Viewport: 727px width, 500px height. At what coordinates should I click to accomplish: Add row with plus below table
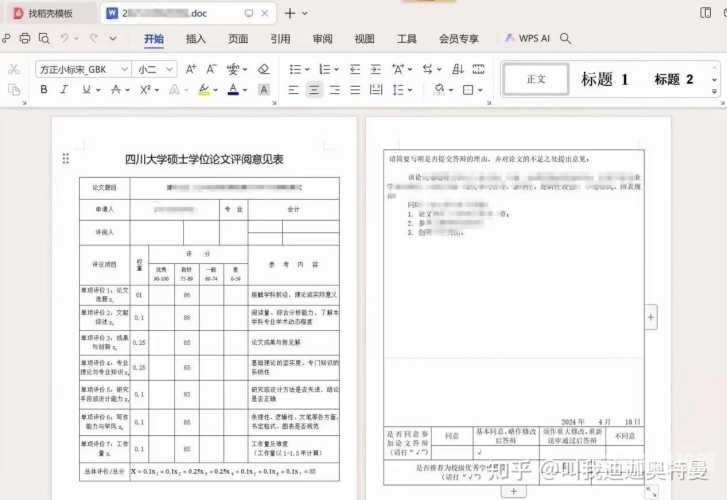click(514, 491)
